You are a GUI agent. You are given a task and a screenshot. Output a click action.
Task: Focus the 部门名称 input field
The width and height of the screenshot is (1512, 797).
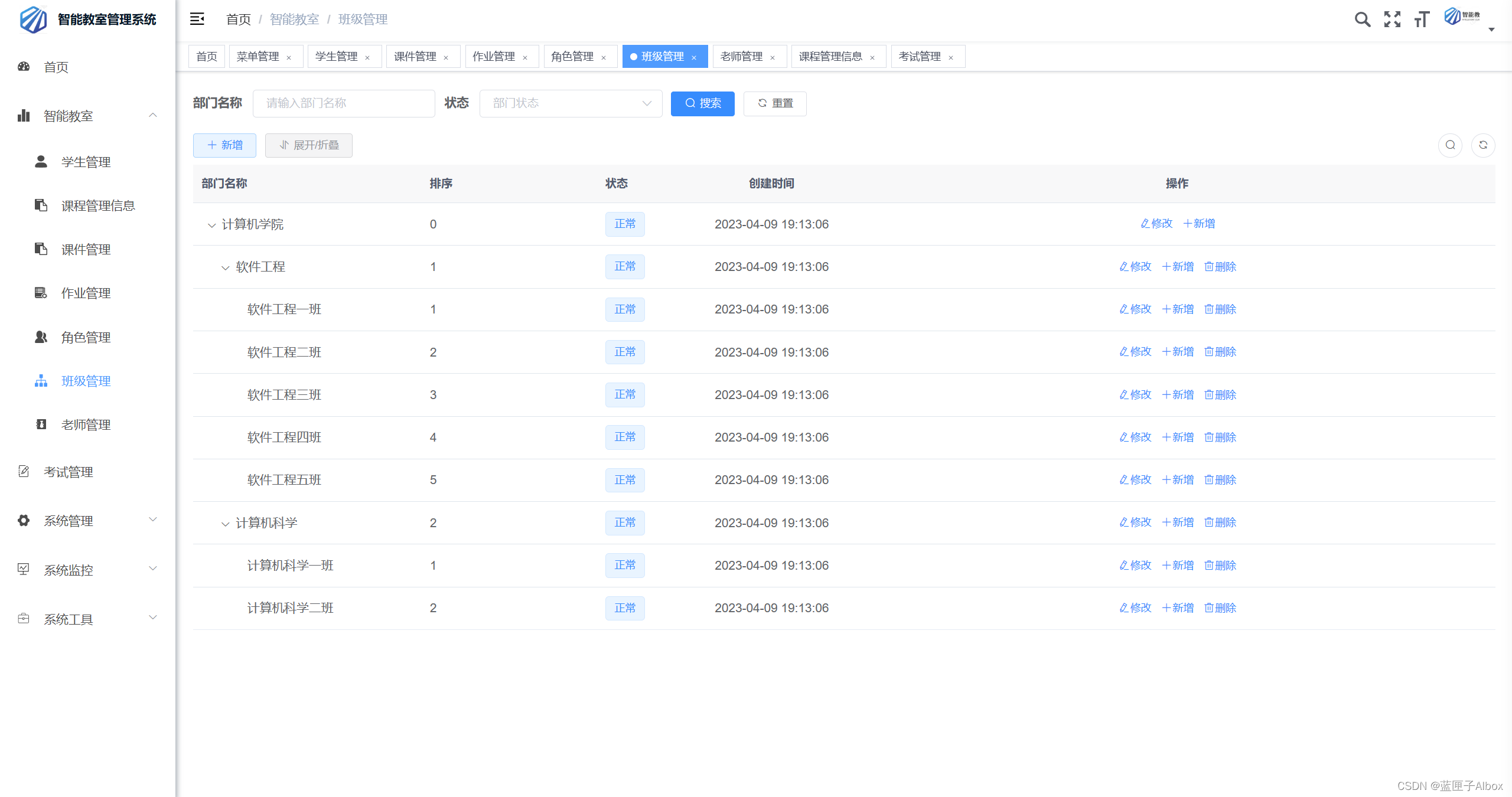click(x=344, y=103)
